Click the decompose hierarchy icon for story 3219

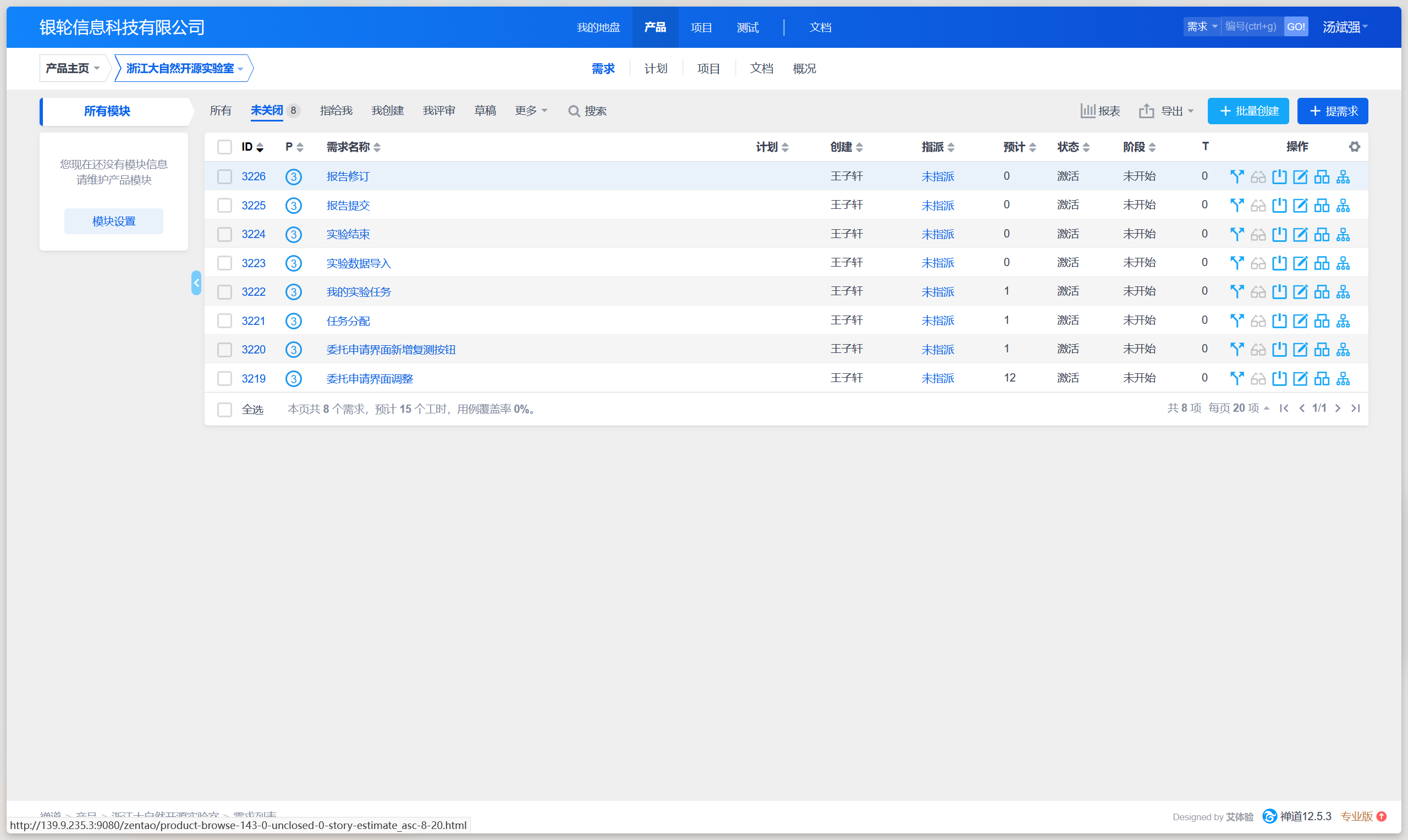(x=1343, y=379)
